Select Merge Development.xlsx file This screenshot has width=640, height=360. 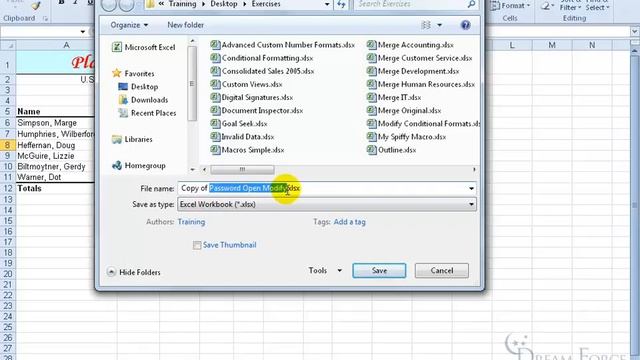click(x=413, y=71)
